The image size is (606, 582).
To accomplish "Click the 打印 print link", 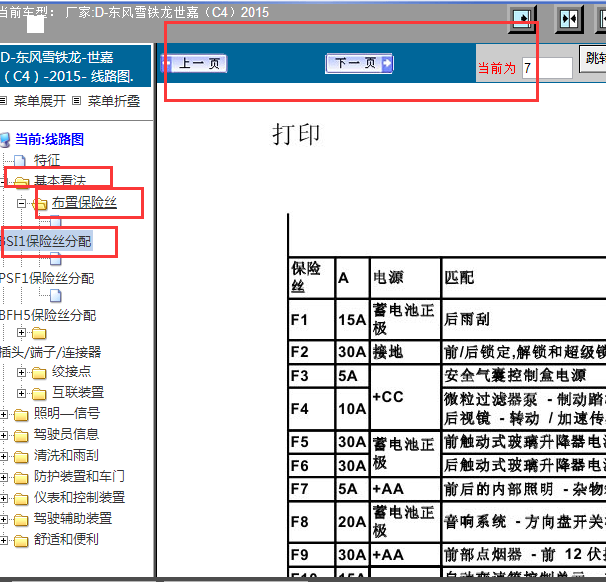I will pos(296,134).
